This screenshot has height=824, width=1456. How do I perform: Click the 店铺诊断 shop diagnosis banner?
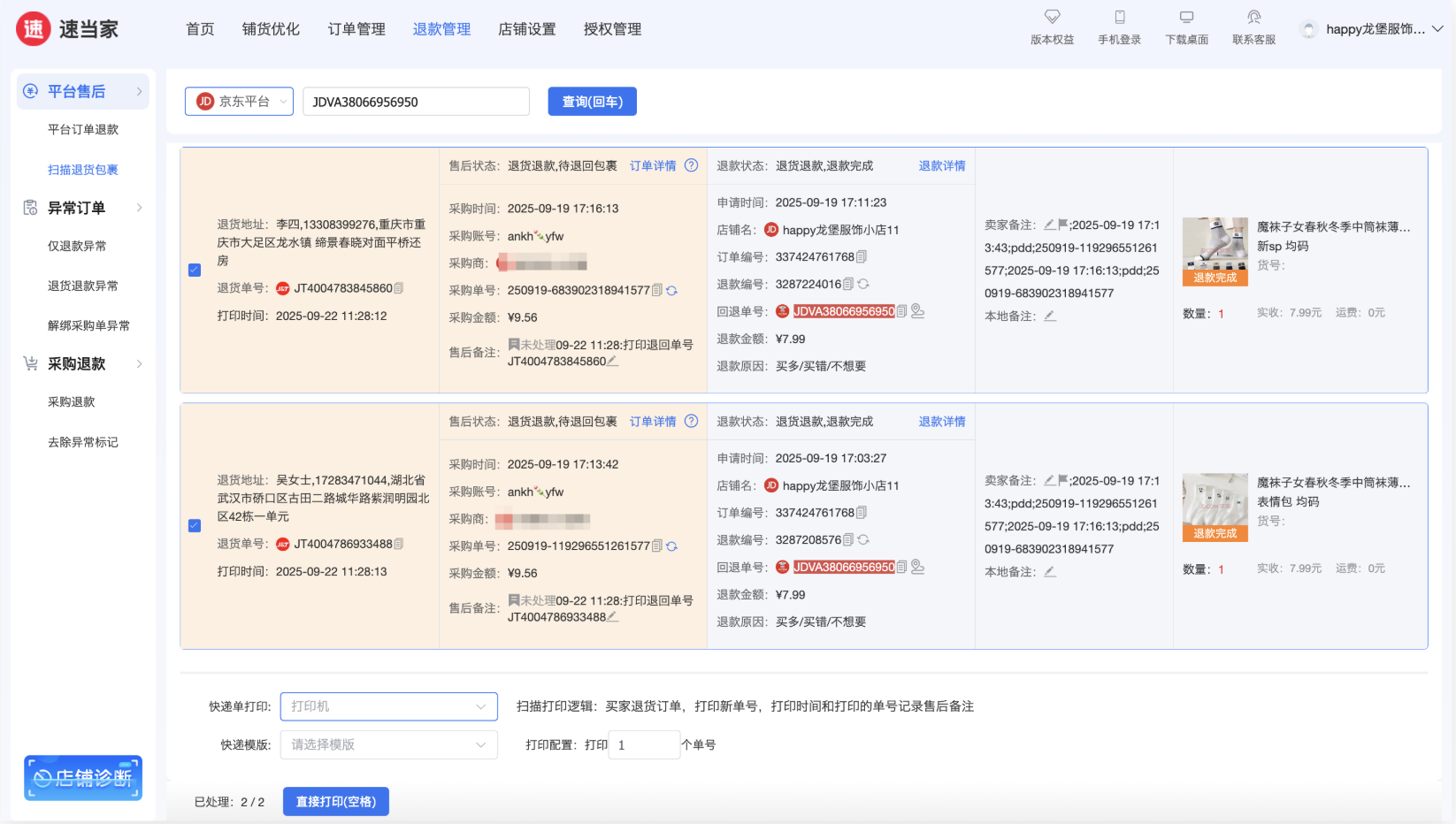(83, 778)
